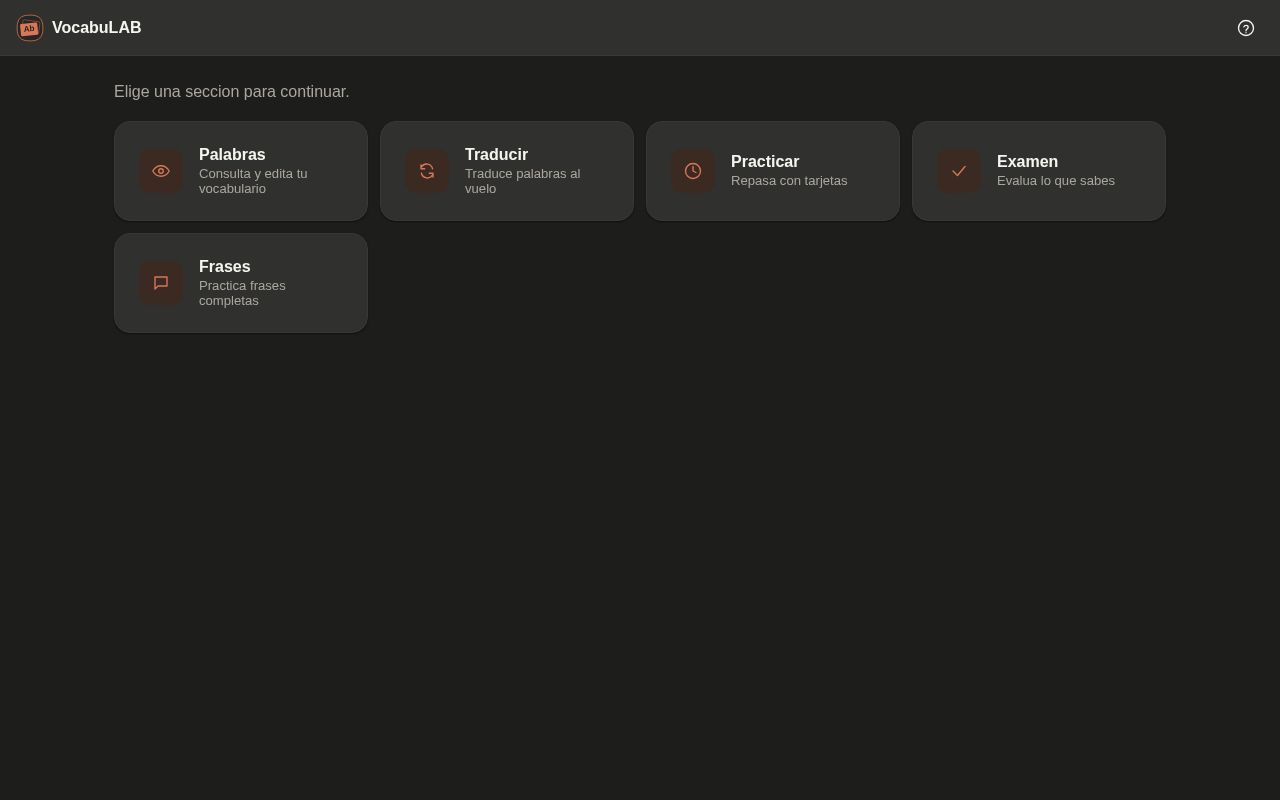This screenshot has height=800, width=1280.
Task: Click the VocabuLAB logo icon
Action: (30, 28)
